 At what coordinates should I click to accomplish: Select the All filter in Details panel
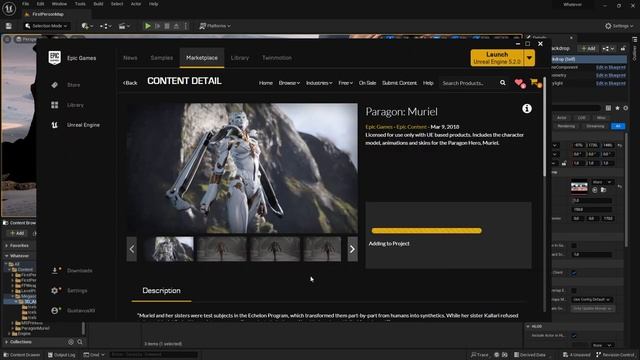pos(618,126)
